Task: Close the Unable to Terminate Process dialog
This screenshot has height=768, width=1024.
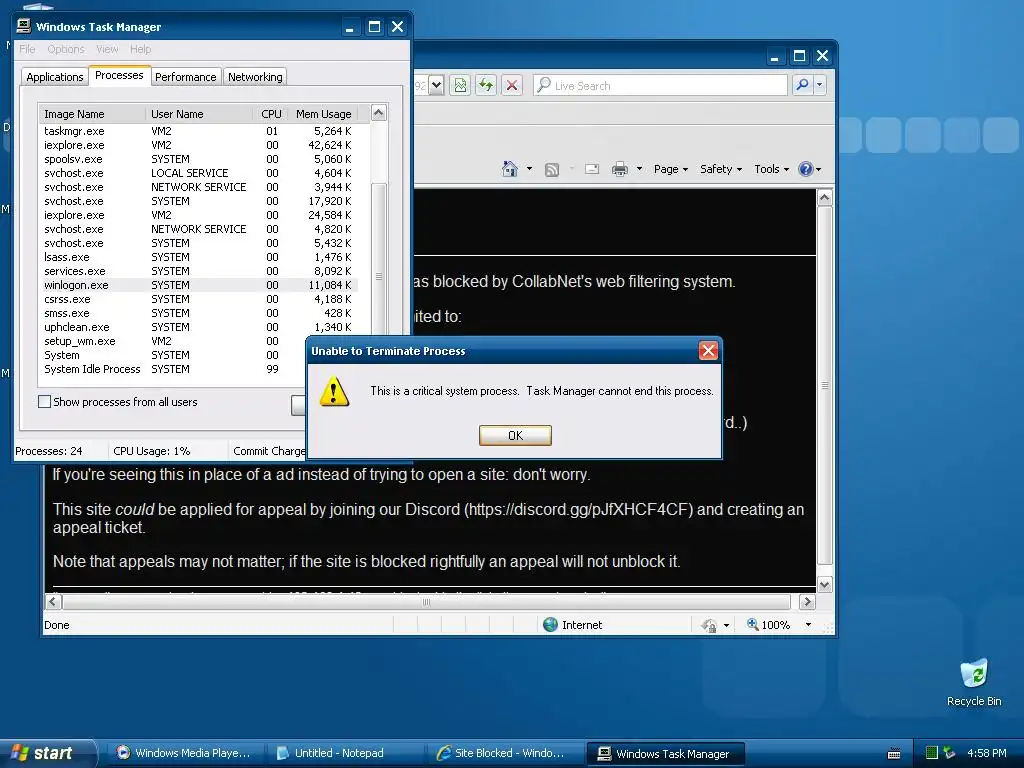Action: coord(708,351)
